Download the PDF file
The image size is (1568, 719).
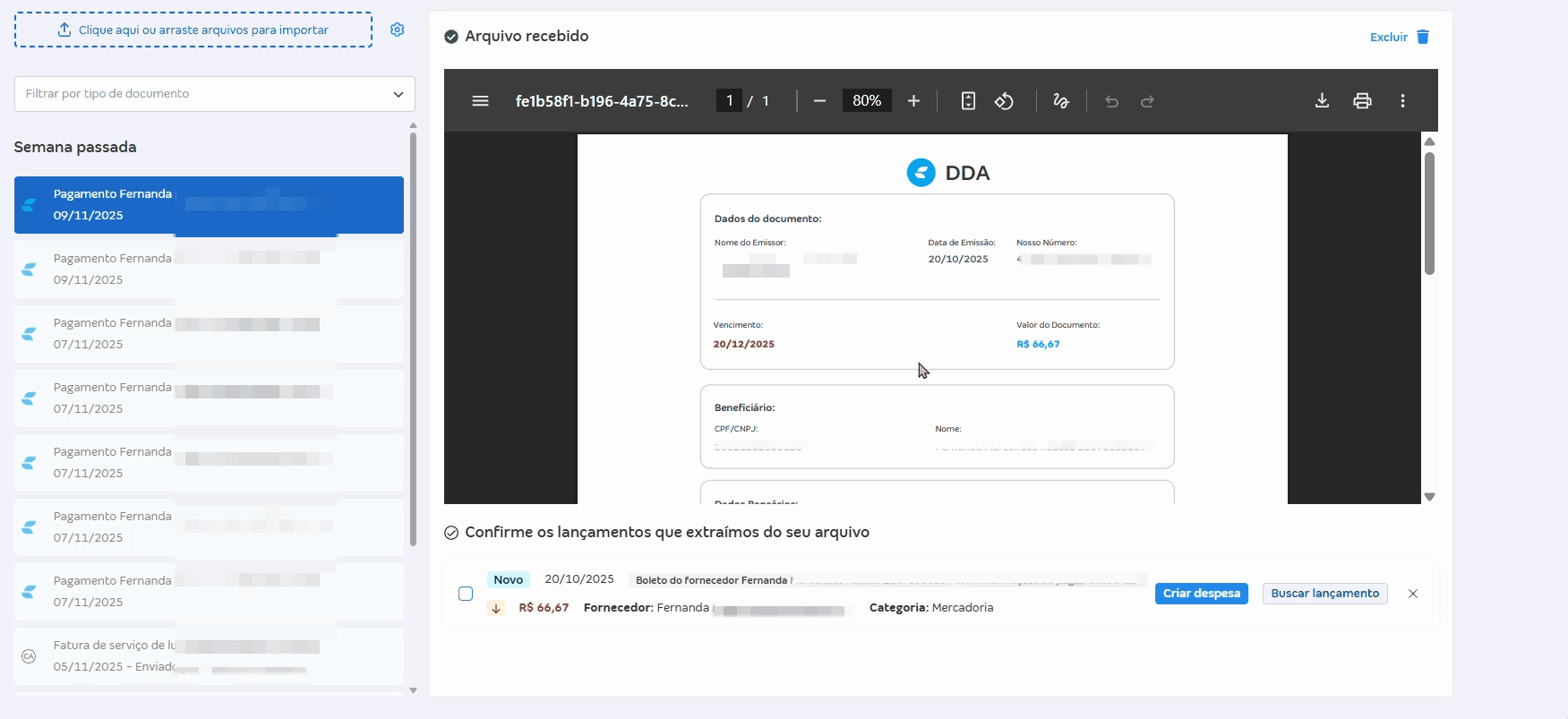point(1322,101)
